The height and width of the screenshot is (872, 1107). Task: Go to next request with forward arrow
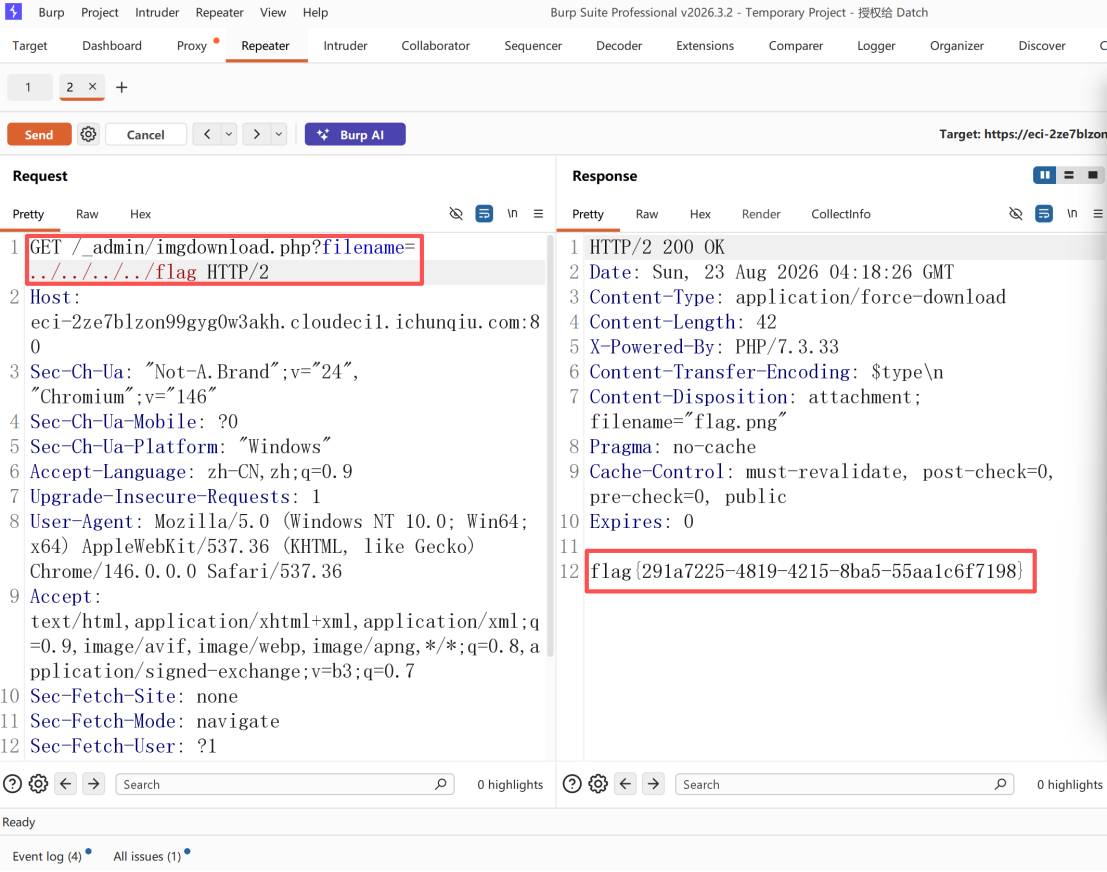click(x=256, y=134)
